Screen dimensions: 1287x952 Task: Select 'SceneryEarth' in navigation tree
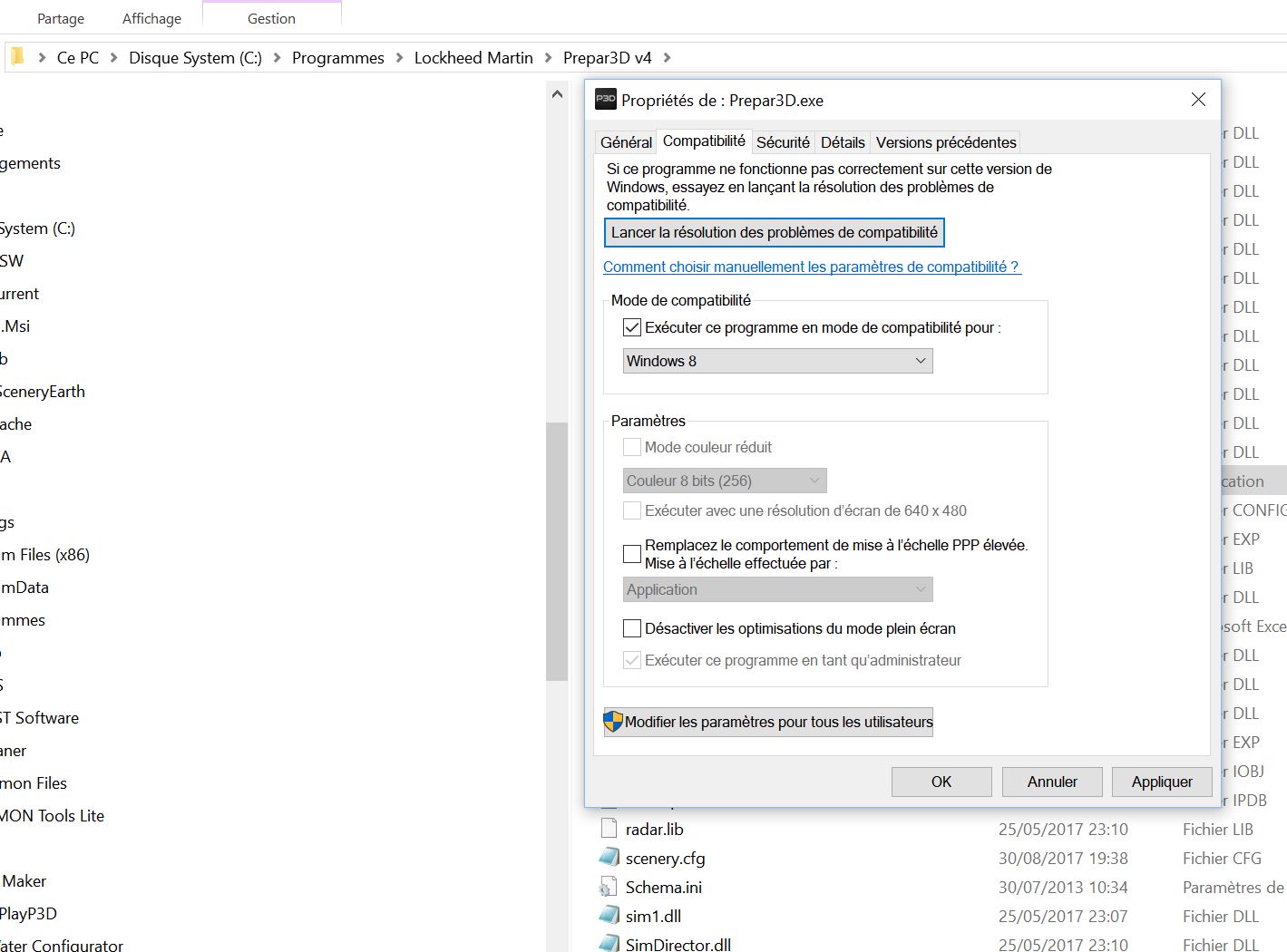point(43,391)
